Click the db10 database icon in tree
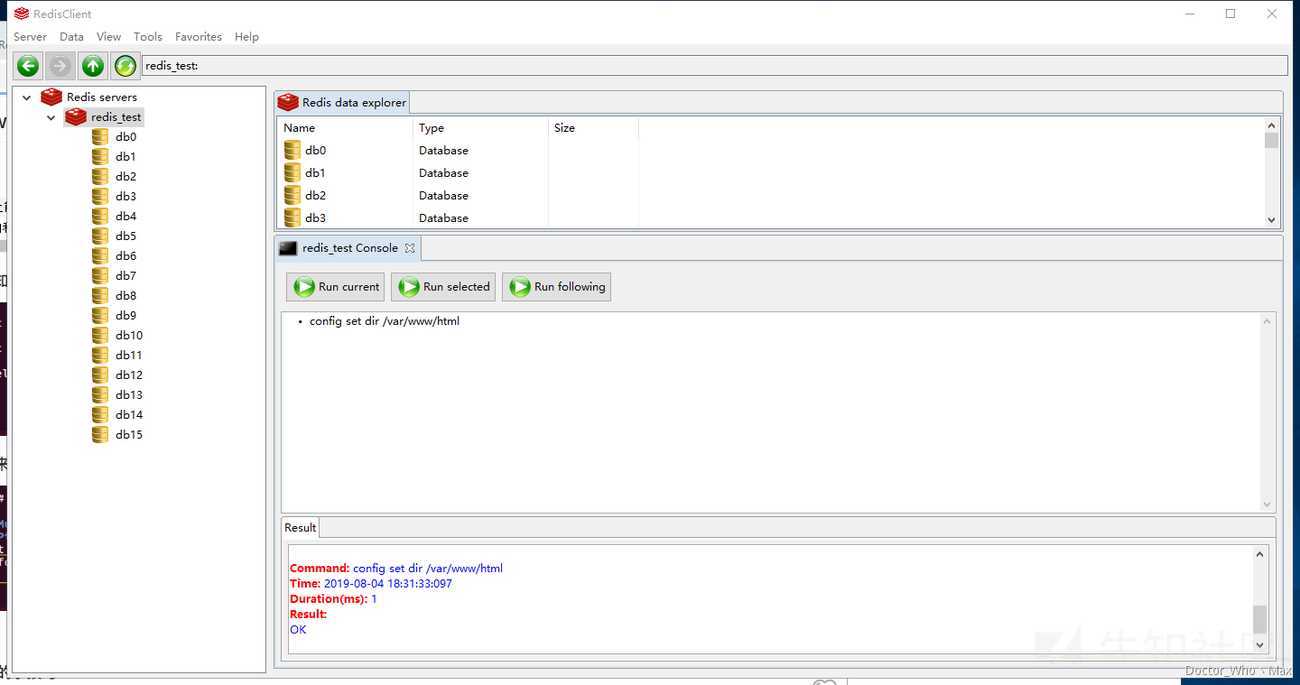The image size is (1300, 685). tap(100, 335)
